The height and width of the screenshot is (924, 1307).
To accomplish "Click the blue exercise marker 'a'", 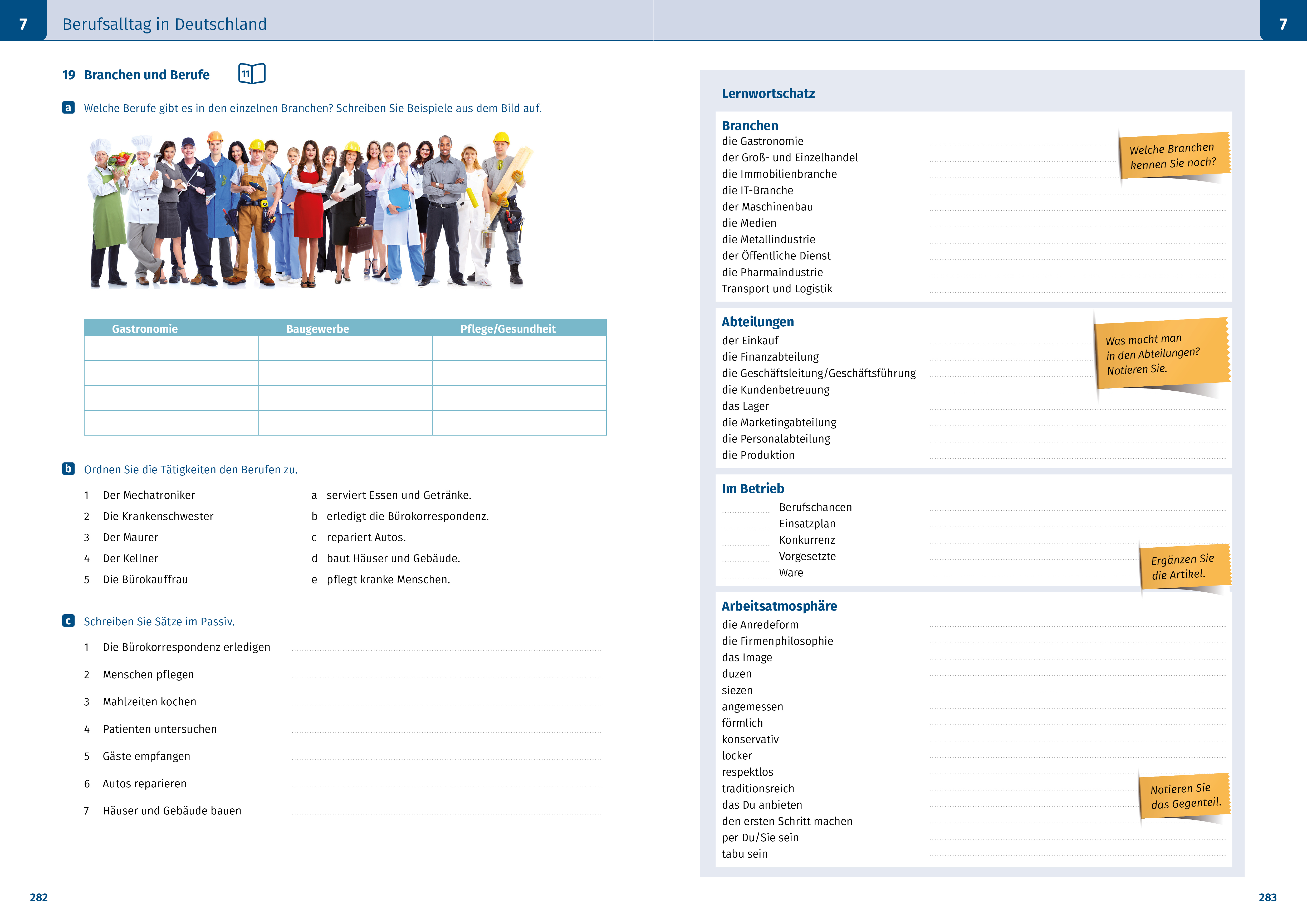I will (x=68, y=107).
